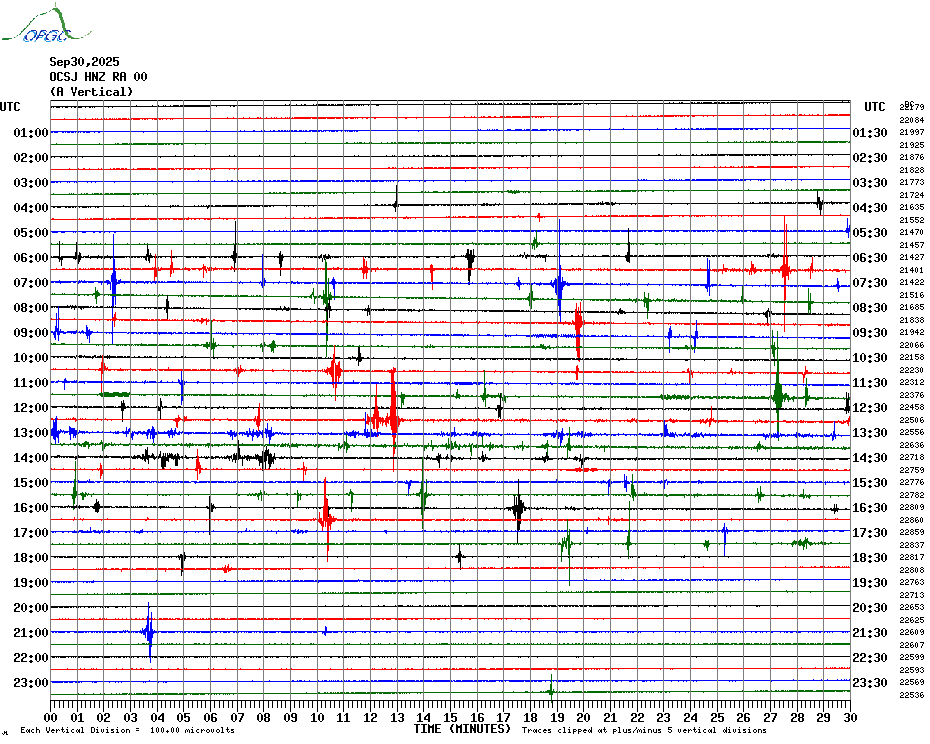Select the value 22860 in the right column
930x744 pixels.
pos(912,520)
